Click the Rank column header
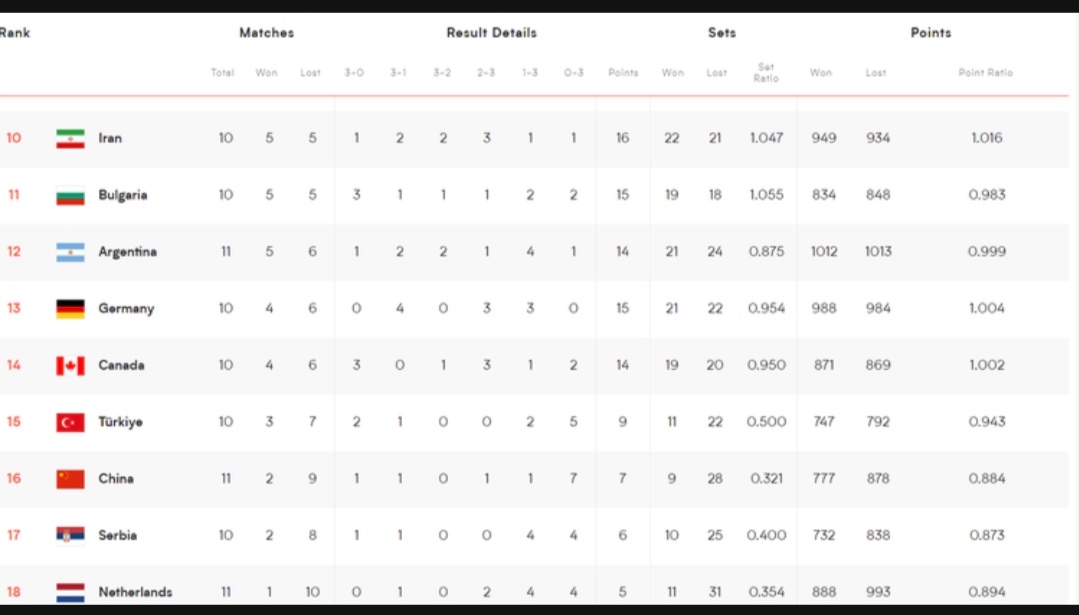 point(14,33)
